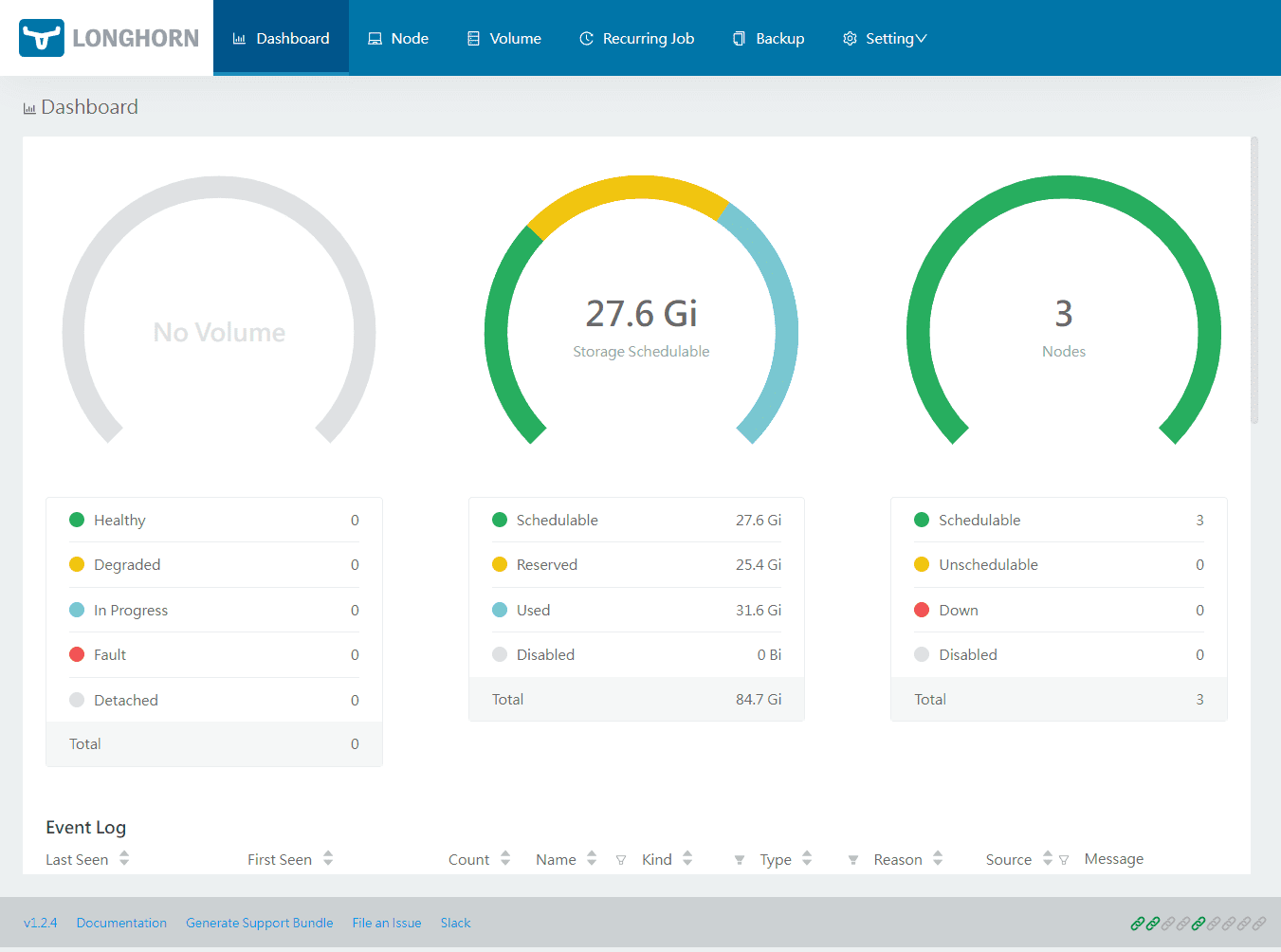Click the Longhorn logo
This screenshot has height=952, width=1281.
[109, 38]
